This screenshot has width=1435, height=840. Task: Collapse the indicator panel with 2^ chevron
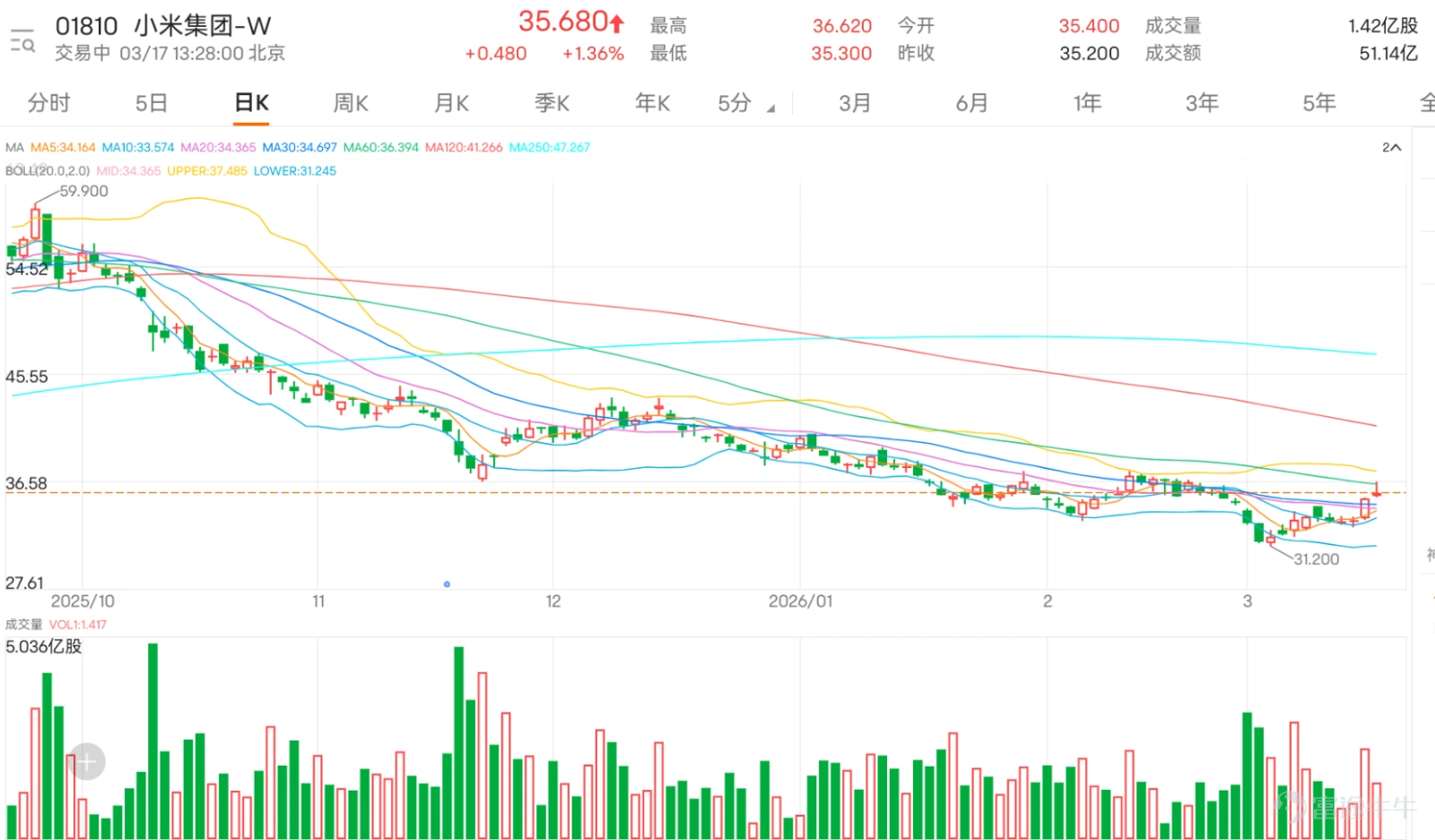pyautogui.click(x=1391, y=147)
